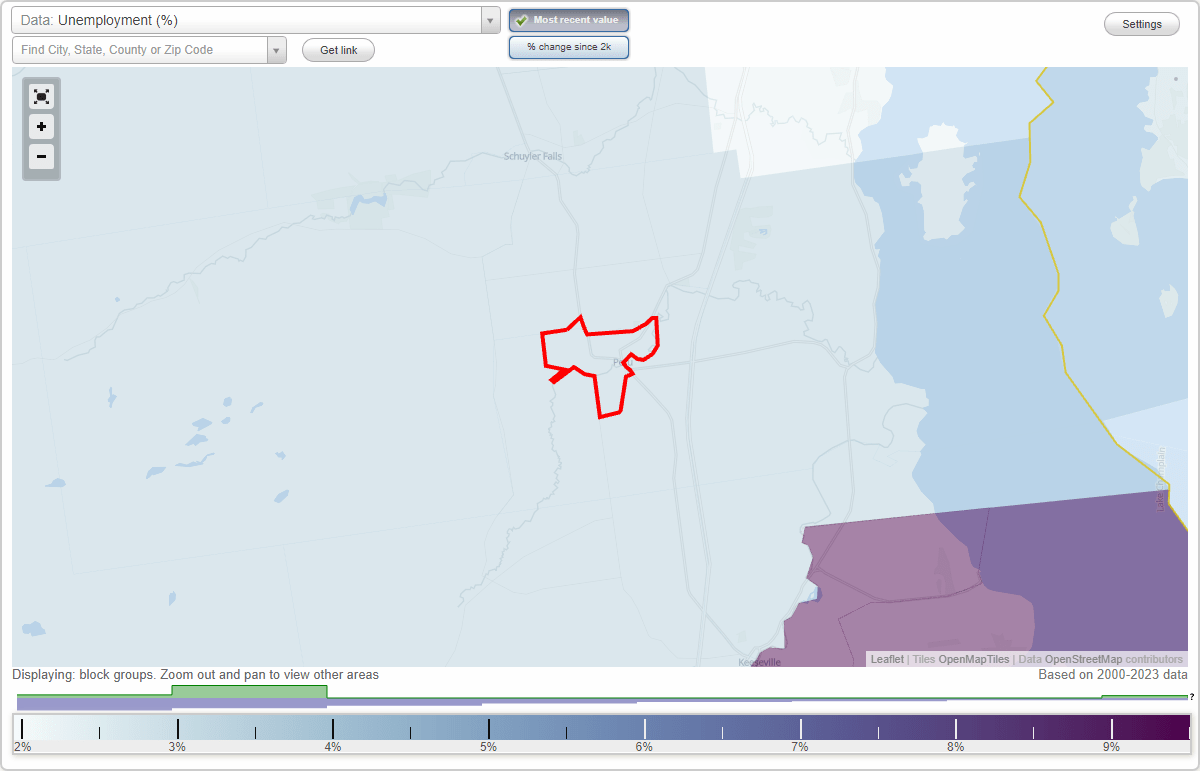Click the 2% label on legend
1200x771 pixels.
point(22,746)
